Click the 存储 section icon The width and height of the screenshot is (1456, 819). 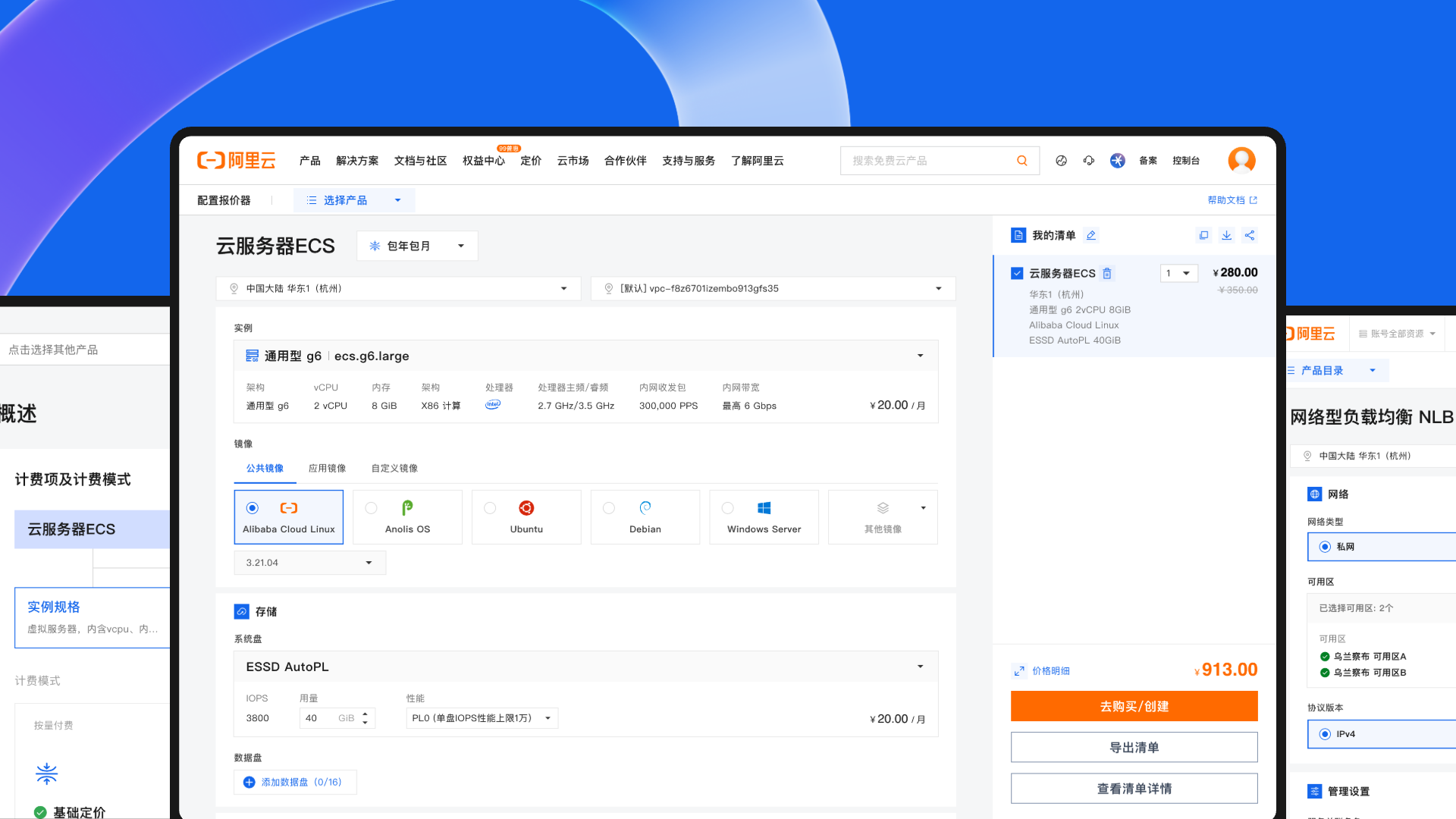(241, 611)
